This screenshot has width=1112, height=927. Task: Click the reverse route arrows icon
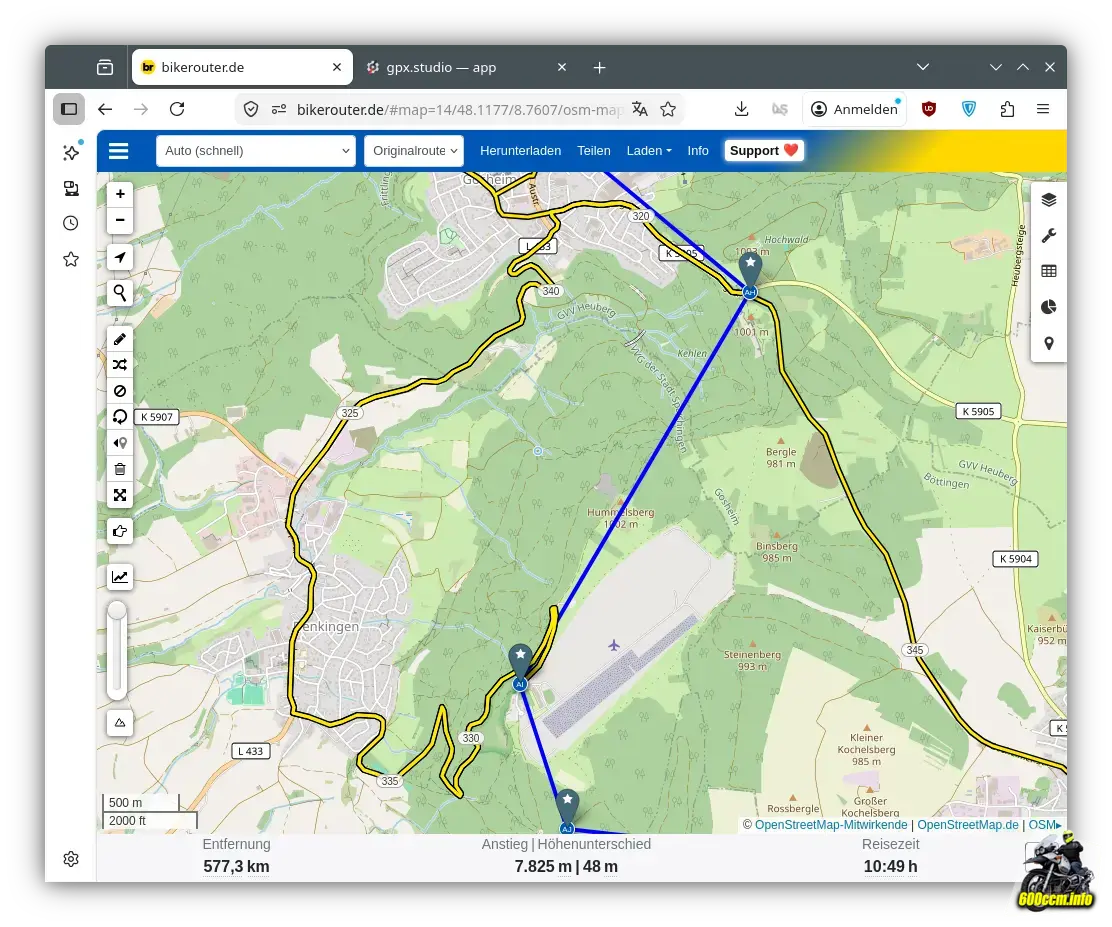tap(120, 365)
